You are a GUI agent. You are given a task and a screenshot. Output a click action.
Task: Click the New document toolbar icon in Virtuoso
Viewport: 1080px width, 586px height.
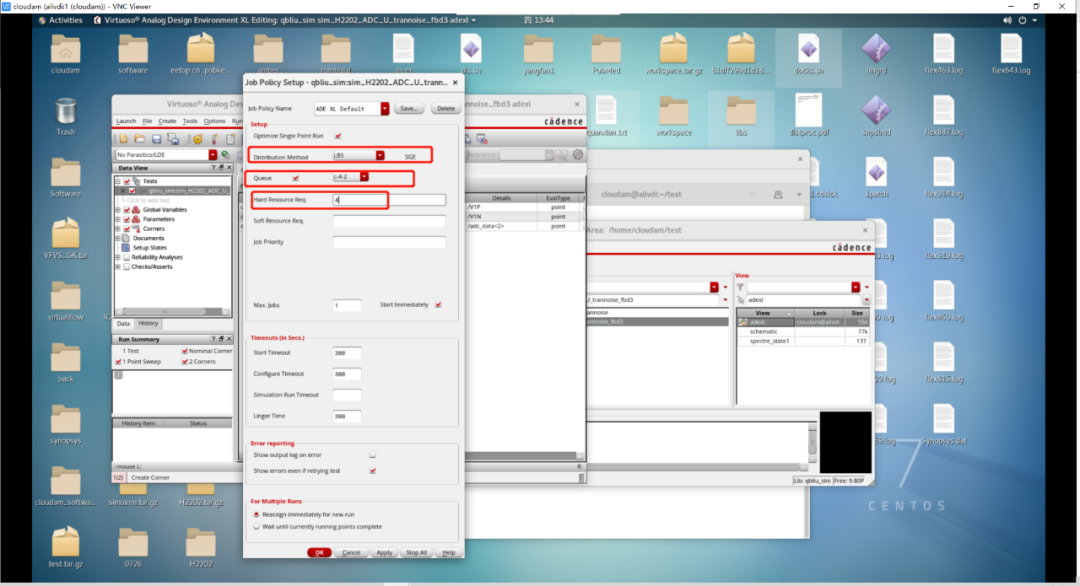[x=123, y=139]
